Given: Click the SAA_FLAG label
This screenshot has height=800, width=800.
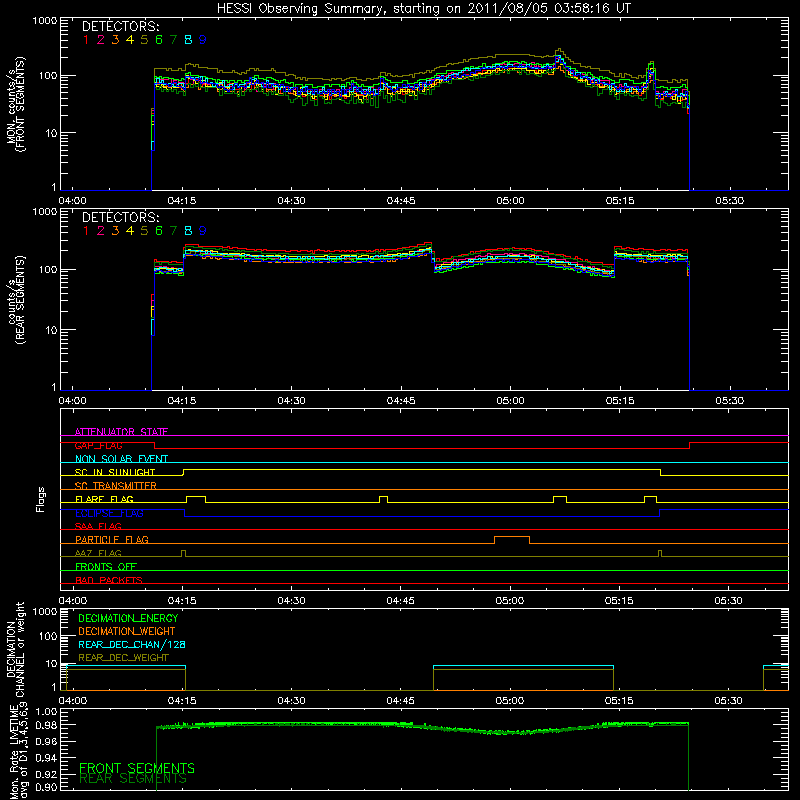Looking at the screenshot, I should [x=98, y=526].
